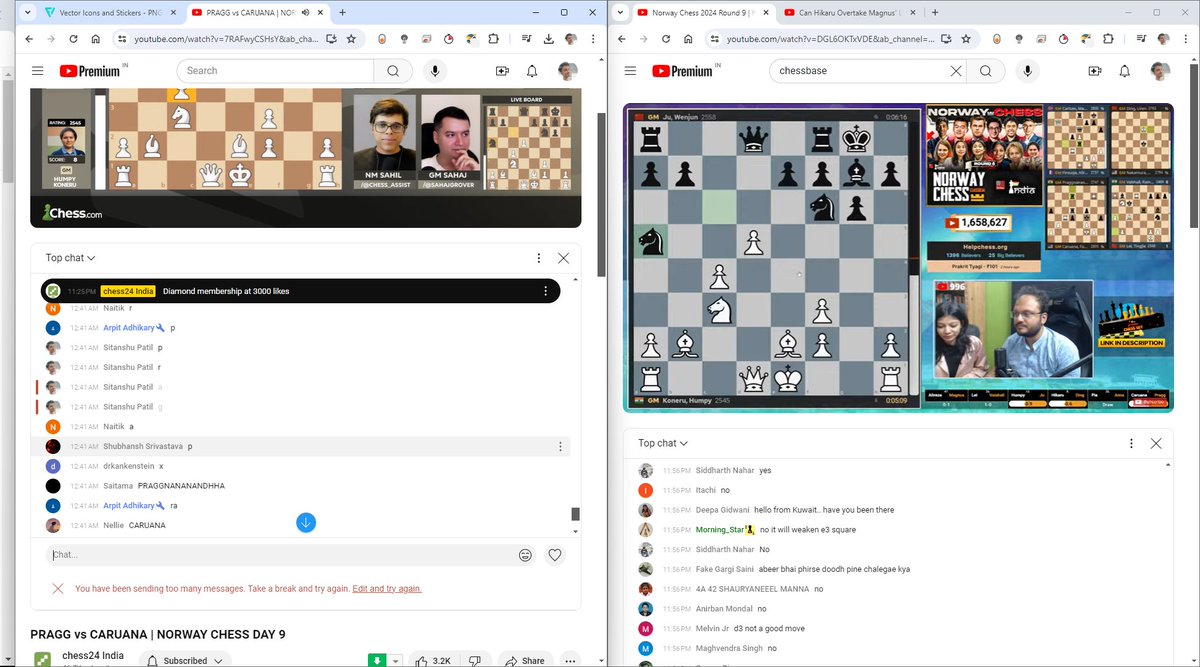Bookmark the Norway Chess Round 9 page with star

(x=964, y=39)
